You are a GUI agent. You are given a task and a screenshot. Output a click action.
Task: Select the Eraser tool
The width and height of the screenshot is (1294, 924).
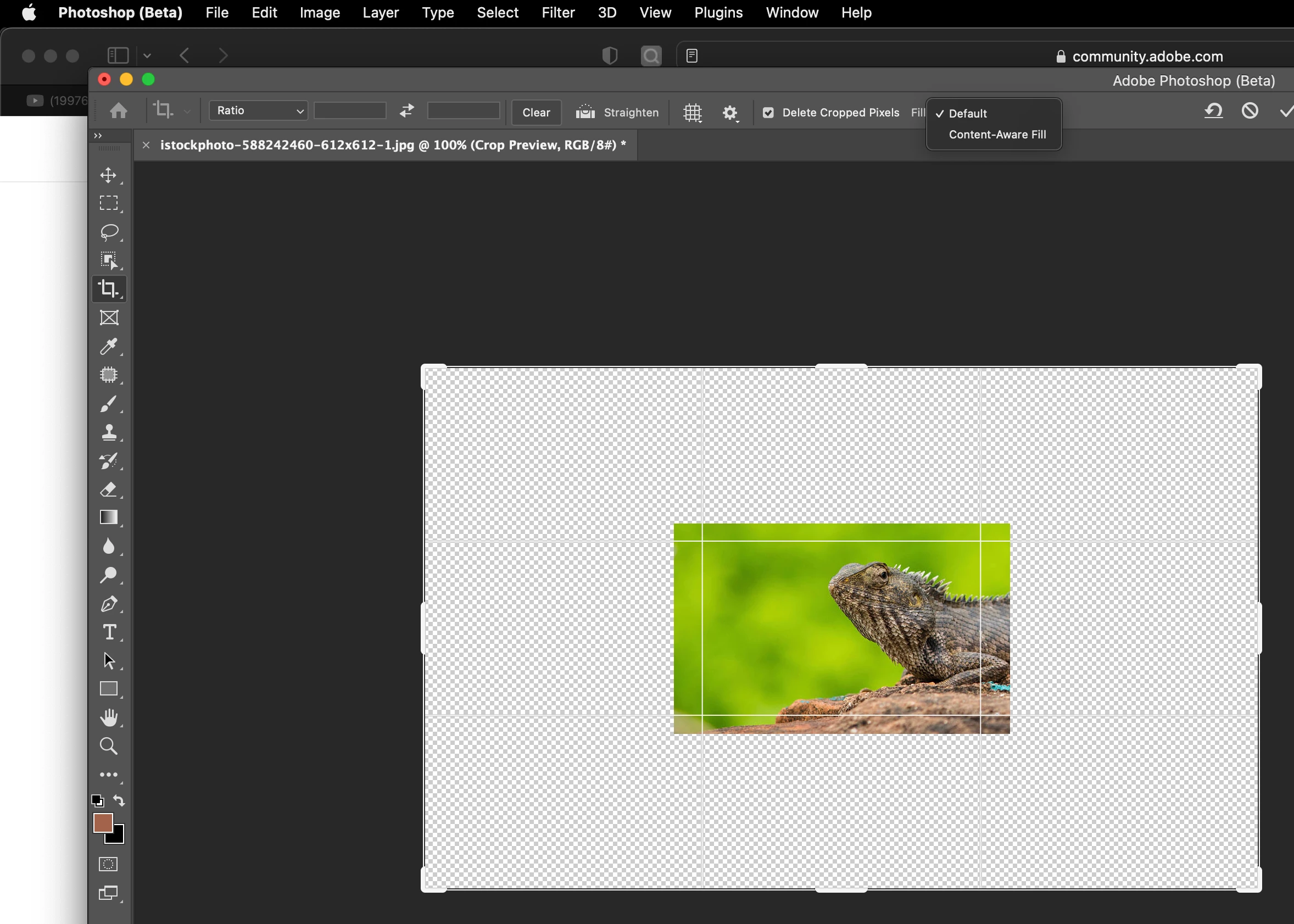(x=108, y=489)
